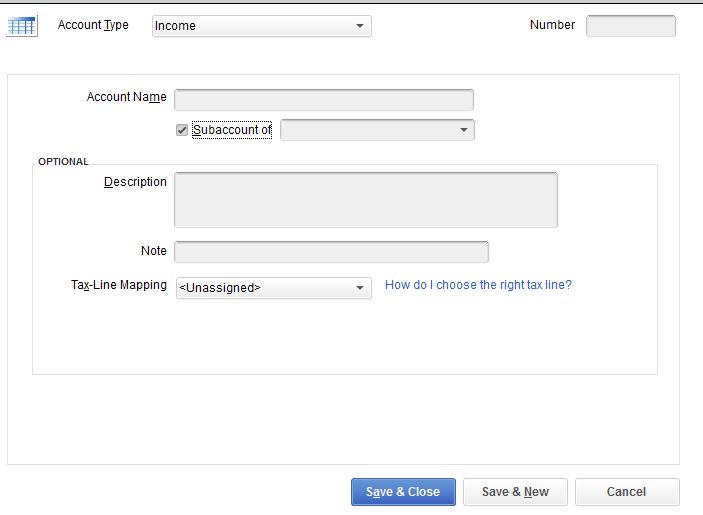703x515 pixels.
Task: Click into the Description text area
Action: pos(366,200)
